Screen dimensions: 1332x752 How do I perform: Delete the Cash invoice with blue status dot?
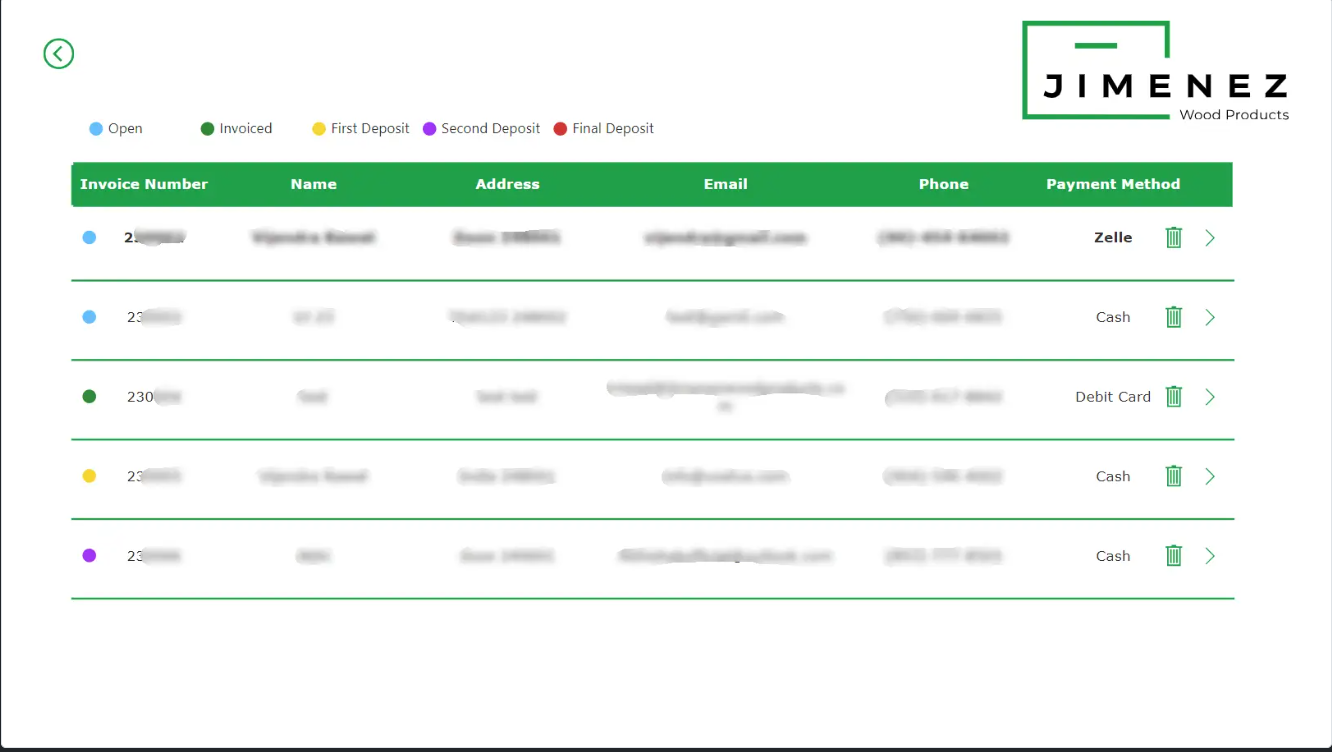pos(1174,317)
